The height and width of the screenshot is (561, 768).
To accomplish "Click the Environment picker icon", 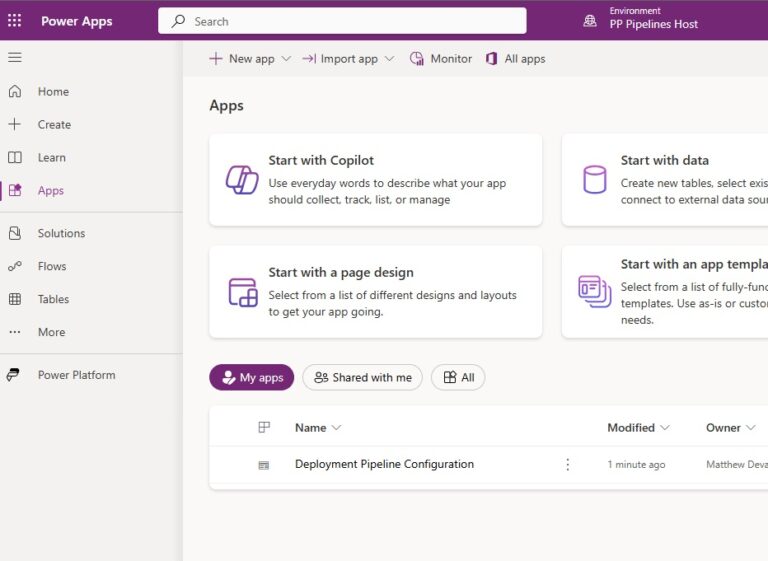I will tap(590, 21).
